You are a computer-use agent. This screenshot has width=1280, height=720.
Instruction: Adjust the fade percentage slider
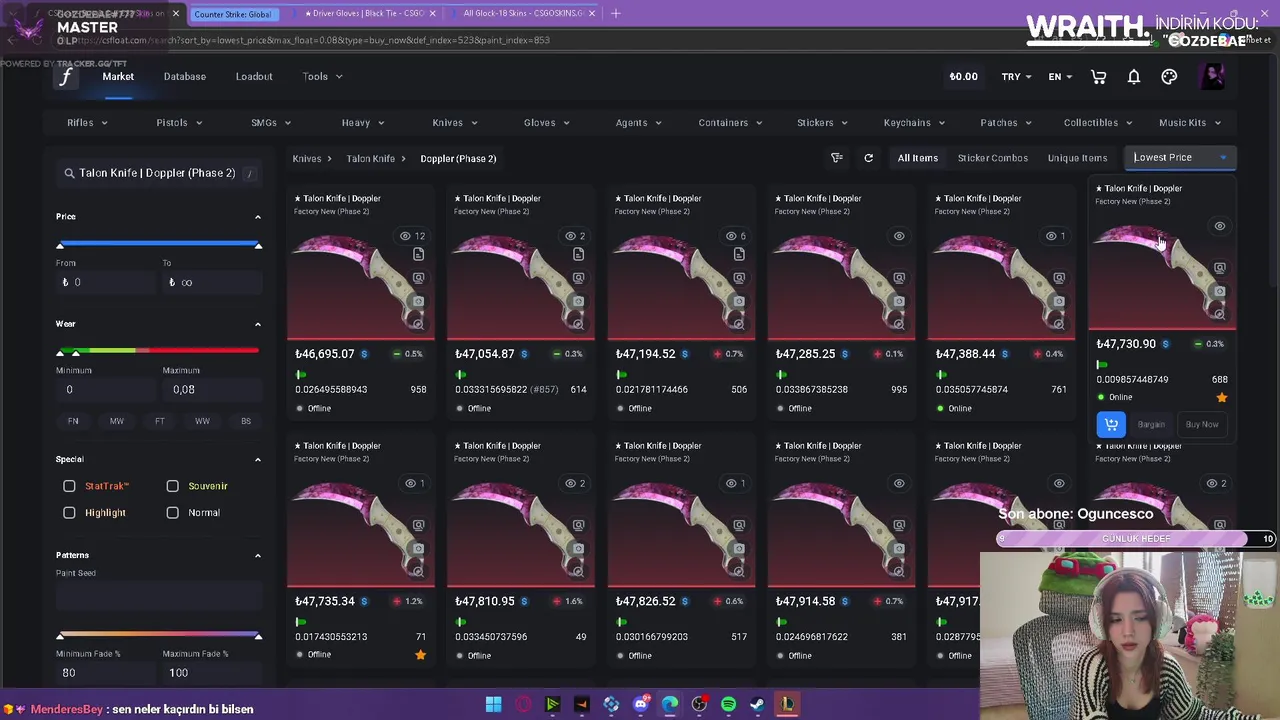159,636
